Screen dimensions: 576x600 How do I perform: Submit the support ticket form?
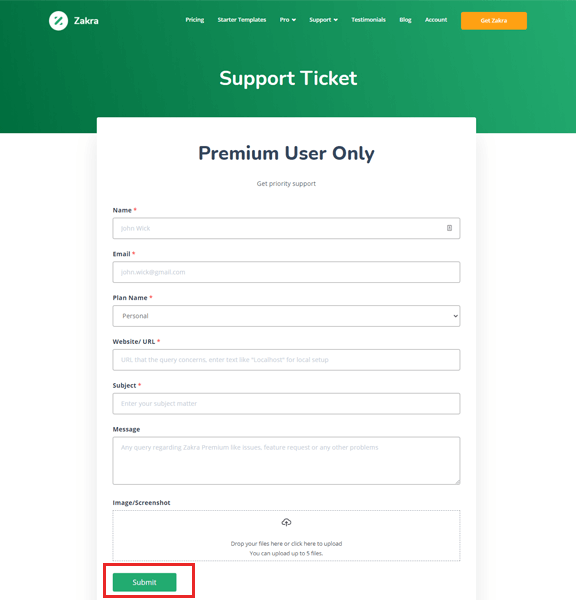coord(144,582)
